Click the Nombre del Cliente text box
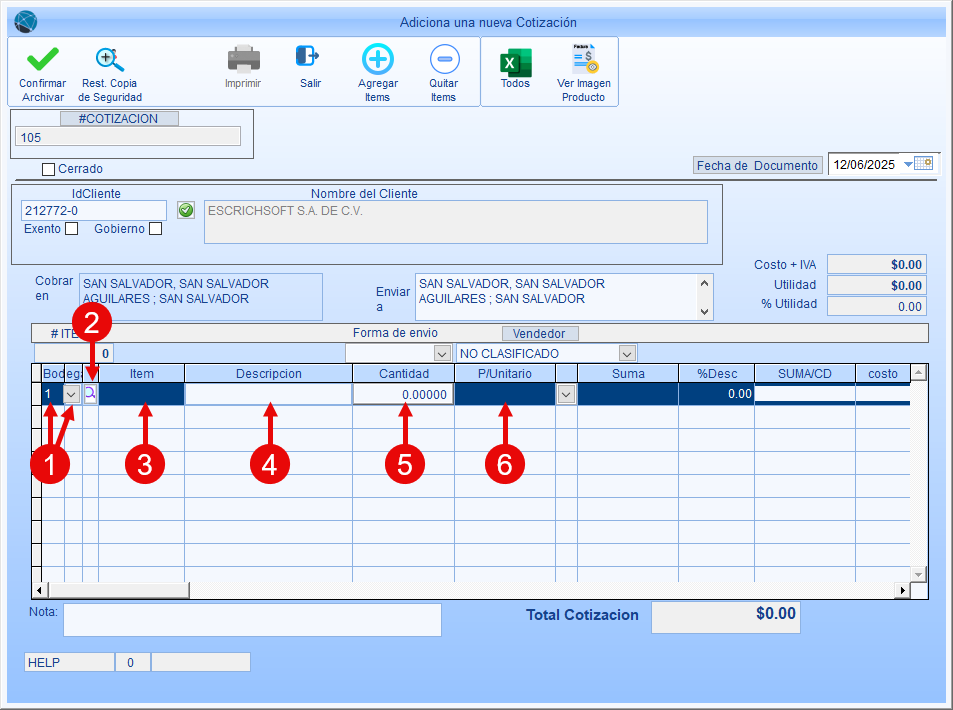Viewport: 953px width, 710px height. [456, 222]
